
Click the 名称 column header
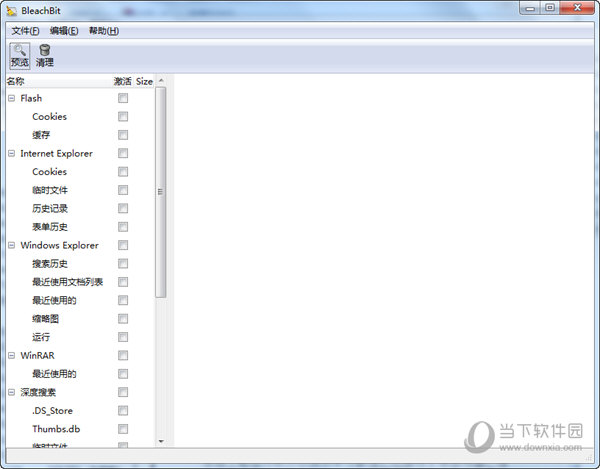click(59, 81)
